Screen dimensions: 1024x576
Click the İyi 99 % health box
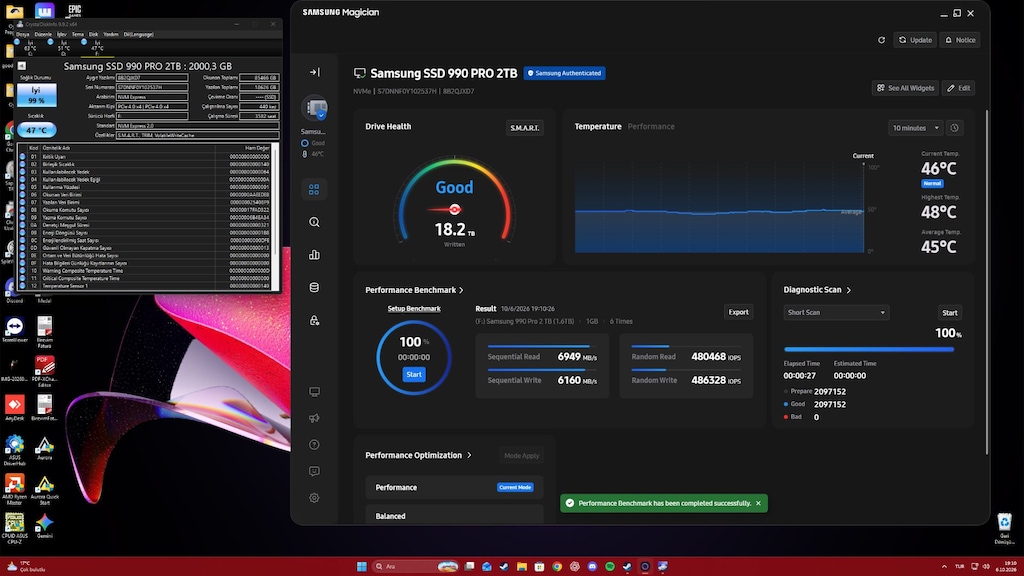(x=37, y=95)
